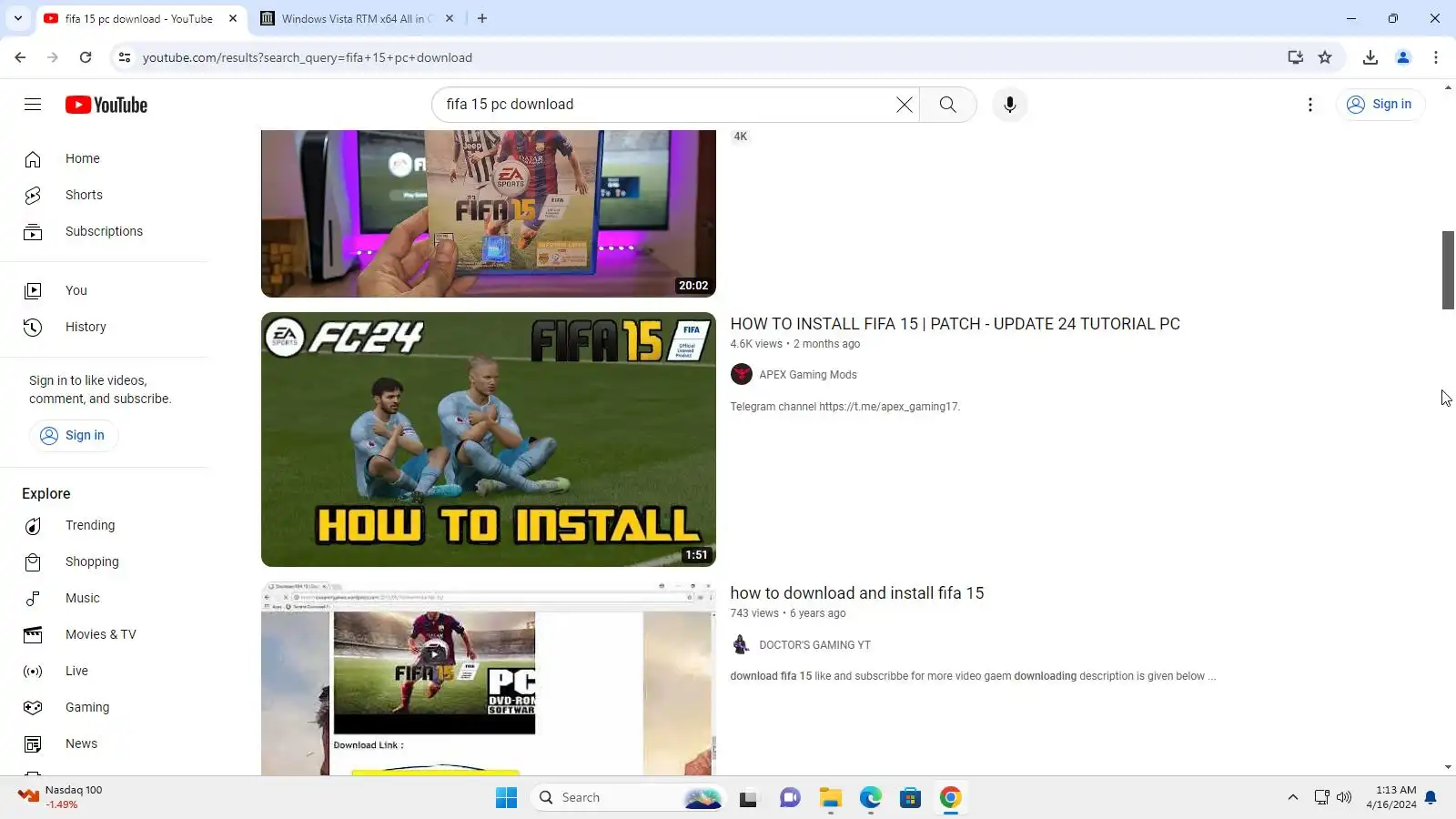Close the Windows Vista RTM tab
The width and height of the screenshot is (1456, 819).
click(x=450, y=18)
